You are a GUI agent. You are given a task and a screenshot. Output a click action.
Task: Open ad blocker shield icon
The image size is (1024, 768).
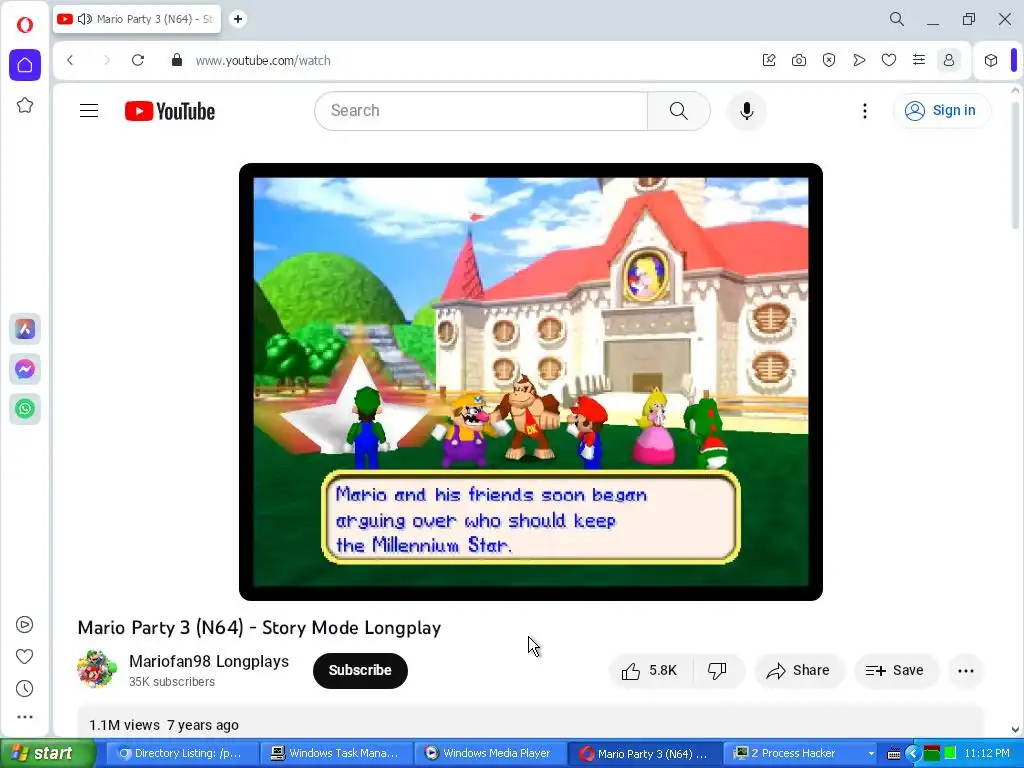829,60
